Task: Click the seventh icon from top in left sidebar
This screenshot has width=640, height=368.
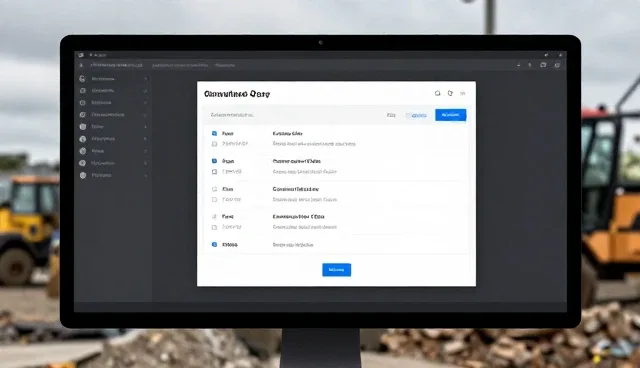Action: 82,151
